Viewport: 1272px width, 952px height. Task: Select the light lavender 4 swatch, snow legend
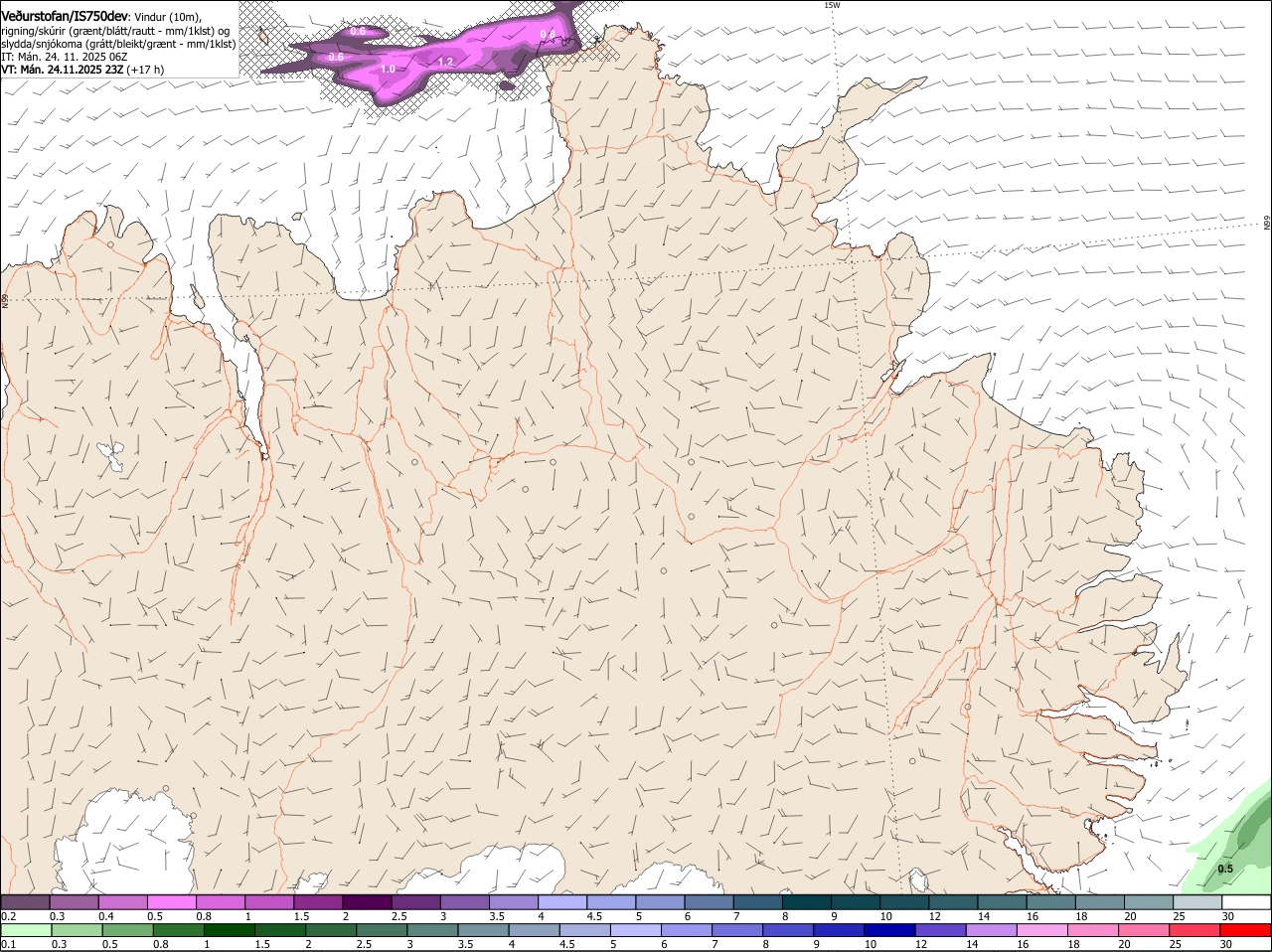[x=562, y=901]
